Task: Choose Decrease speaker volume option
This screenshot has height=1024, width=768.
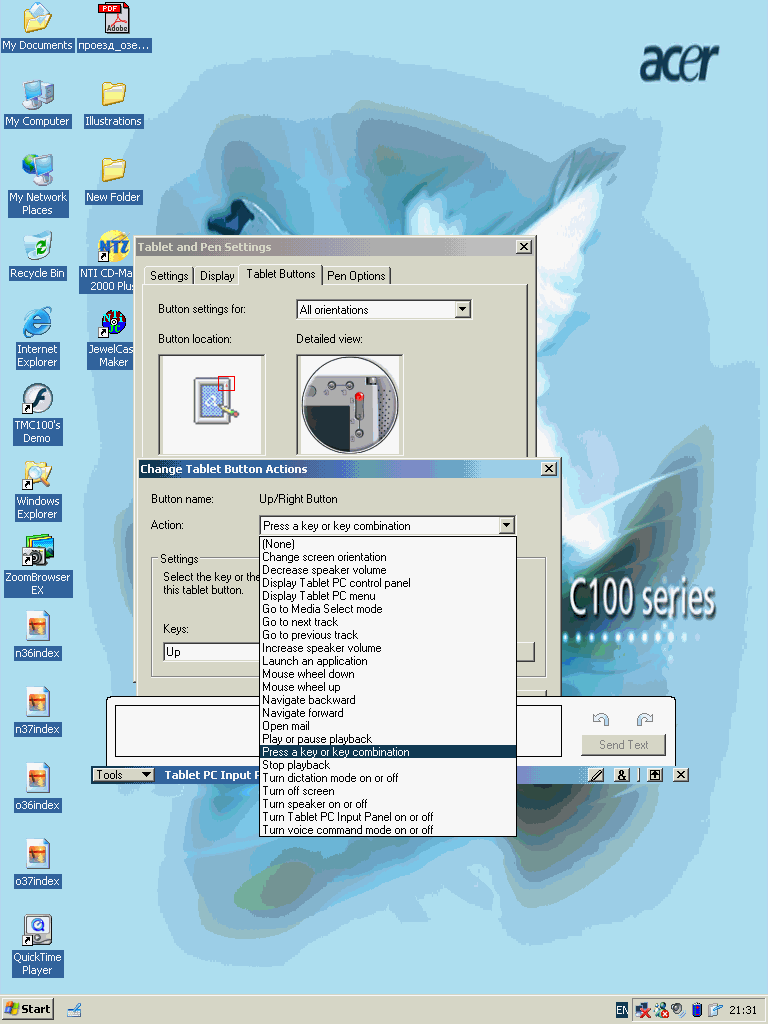Action: [387, 570]
